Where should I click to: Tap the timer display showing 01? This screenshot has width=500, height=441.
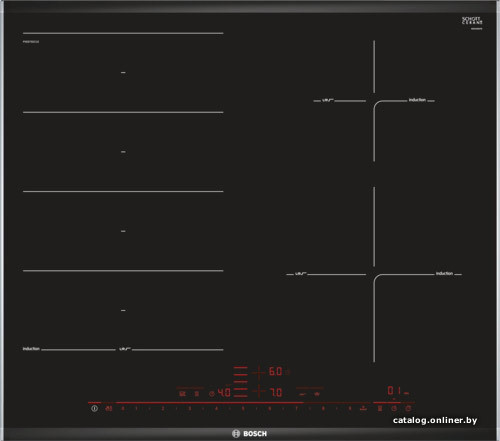click(x=394, y=390)
